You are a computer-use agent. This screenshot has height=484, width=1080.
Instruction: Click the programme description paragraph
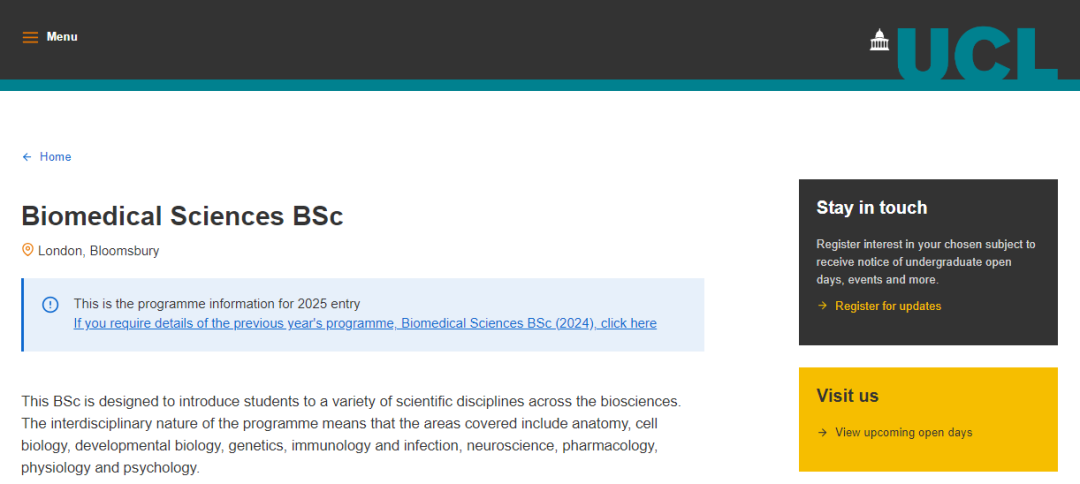point(351,434)
